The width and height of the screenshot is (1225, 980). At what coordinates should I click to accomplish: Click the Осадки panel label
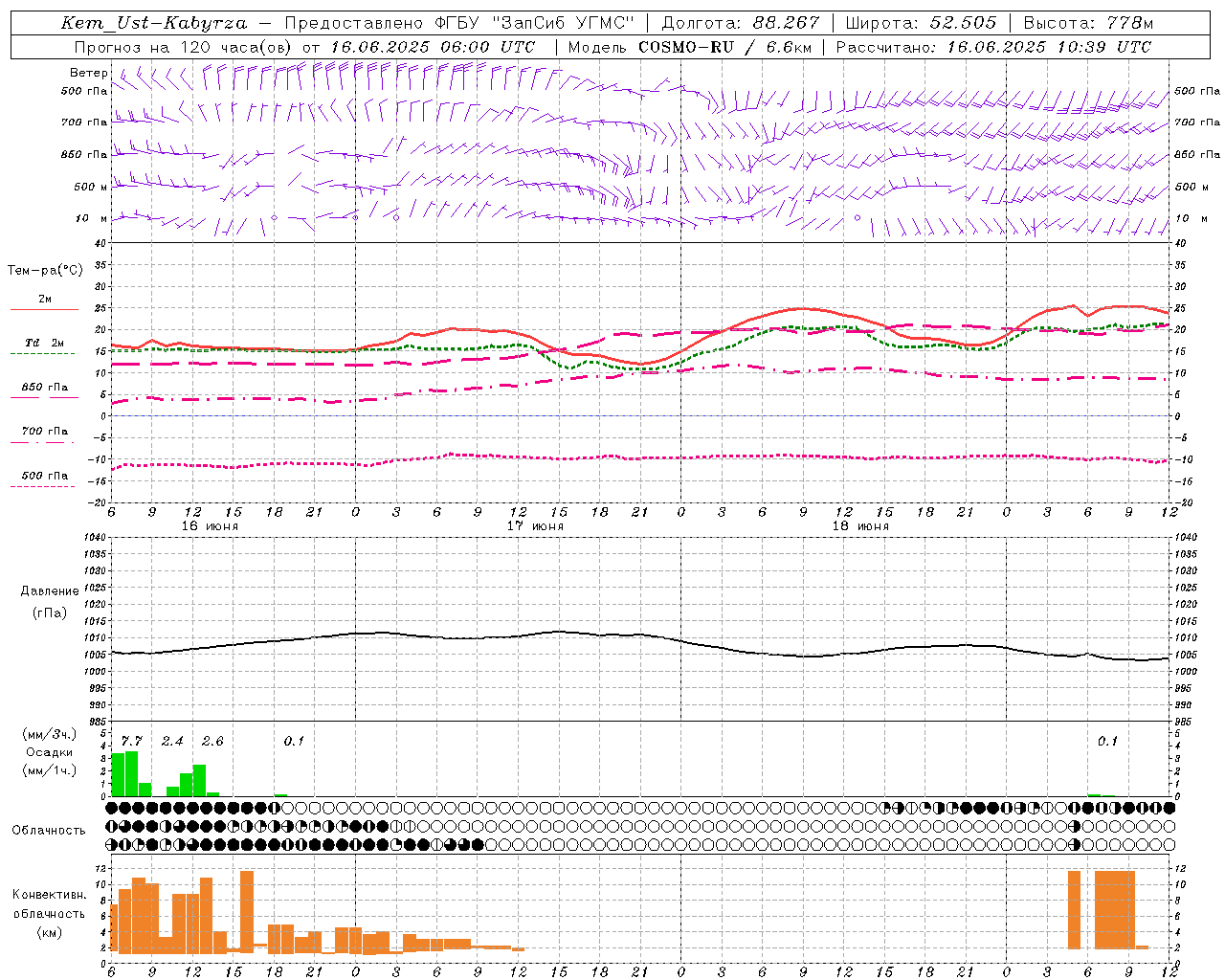point(50,752)
